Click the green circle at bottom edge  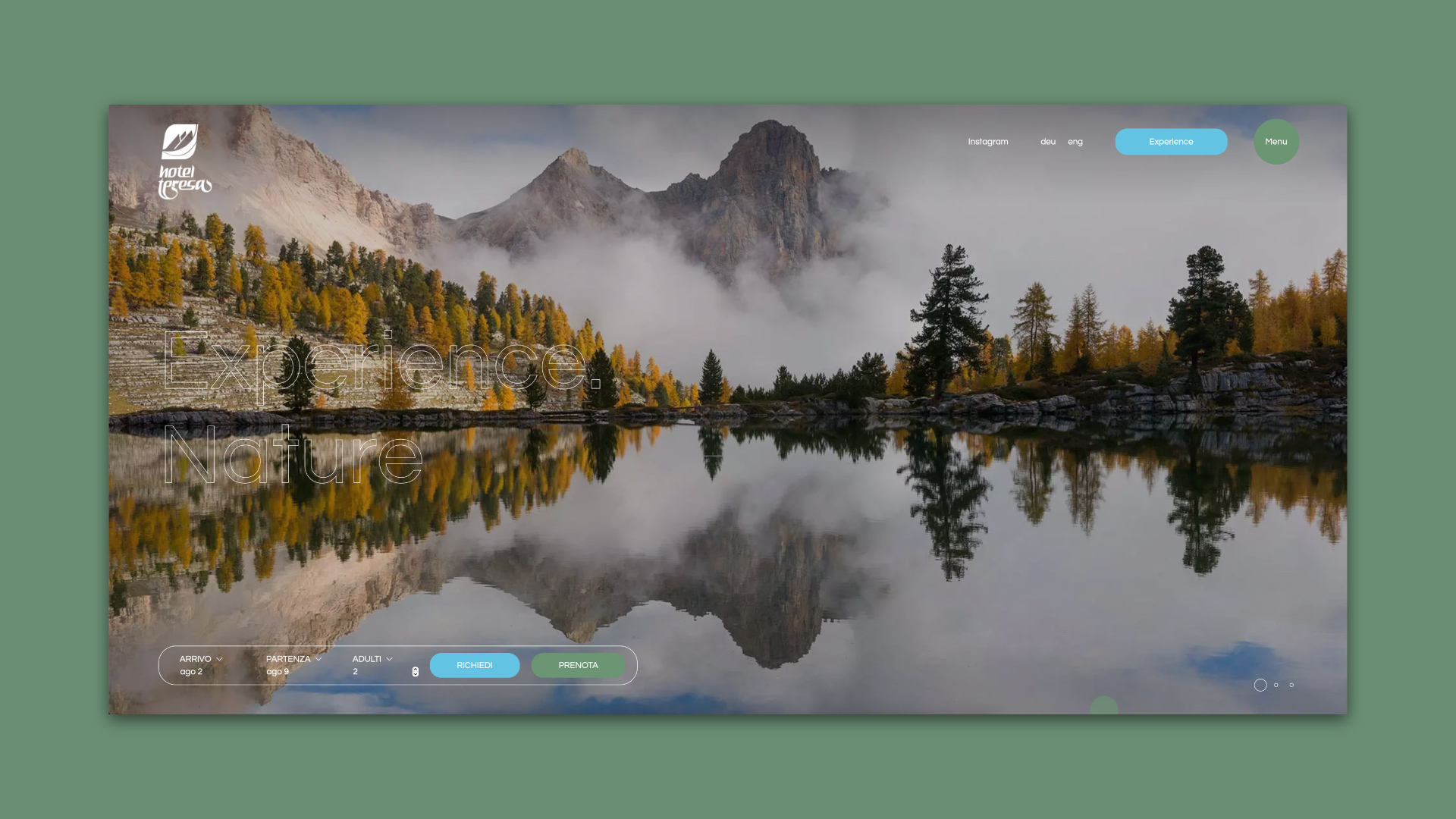tap(1103, 706)
